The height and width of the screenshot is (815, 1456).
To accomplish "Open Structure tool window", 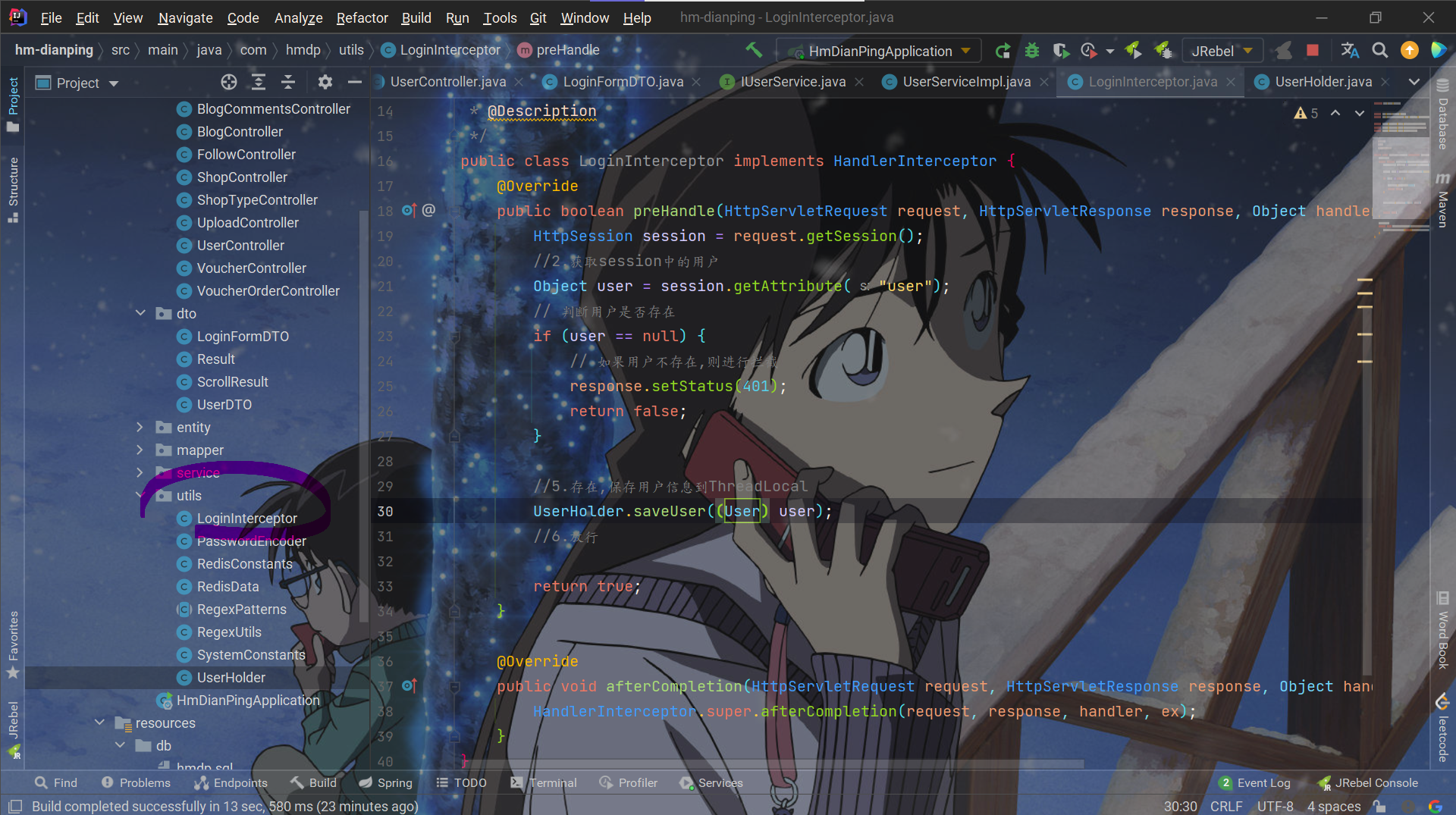I will [13, 190].
